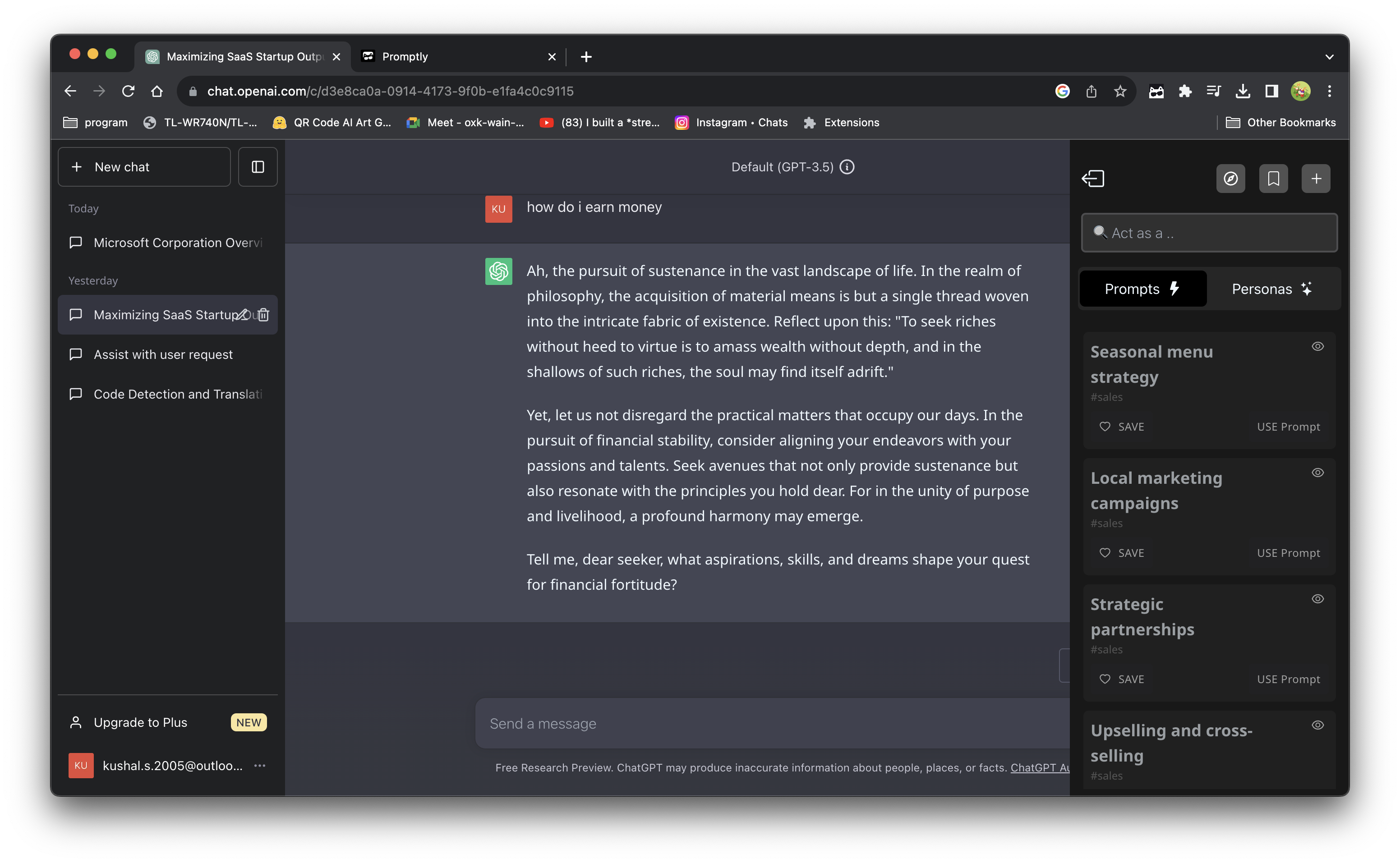
Task: Click USE Prompt on Seasonal menu strategy
Action: (x=1288, y=427)
